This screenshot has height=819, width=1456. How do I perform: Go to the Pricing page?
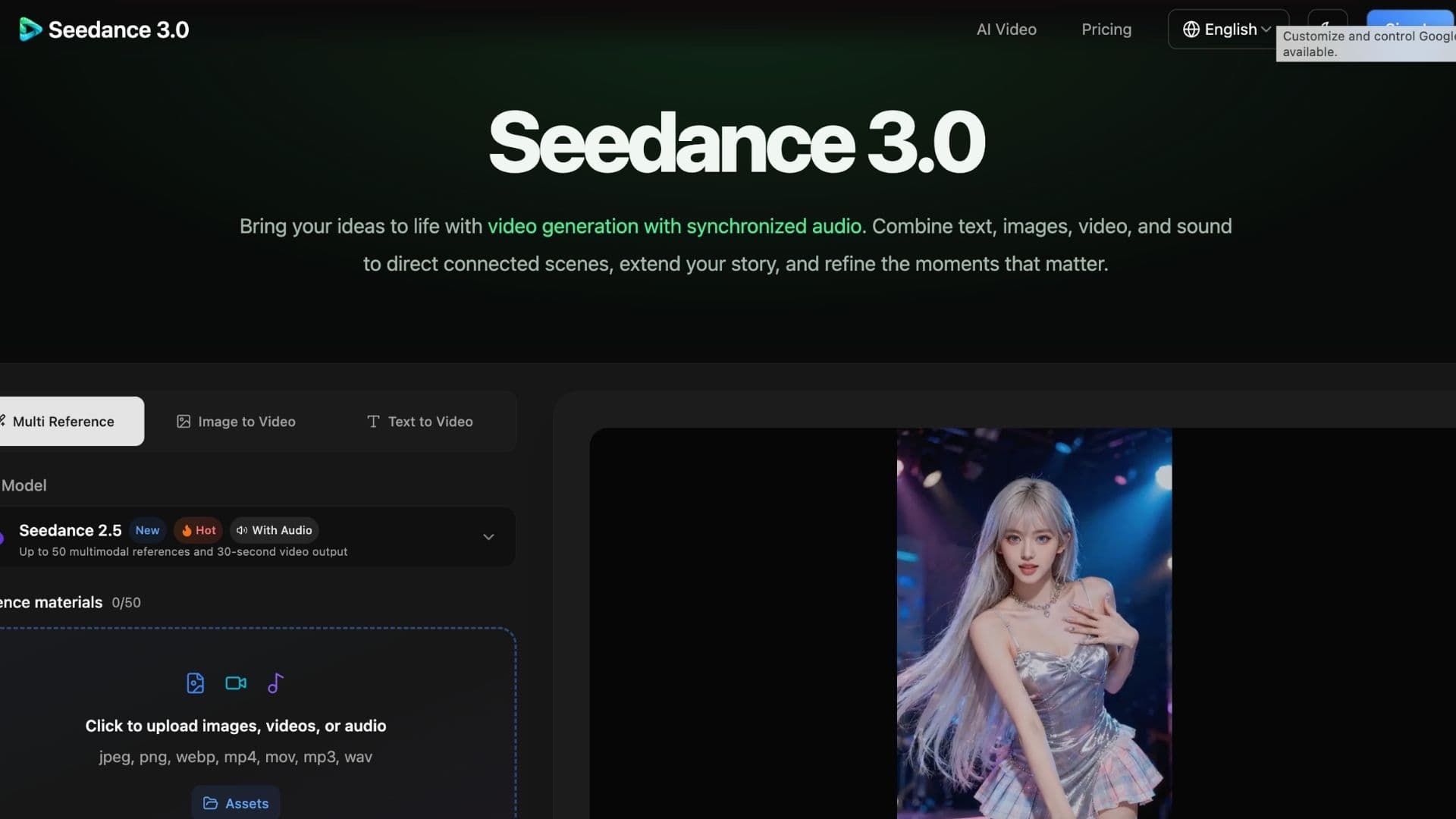pos(1106,30)
